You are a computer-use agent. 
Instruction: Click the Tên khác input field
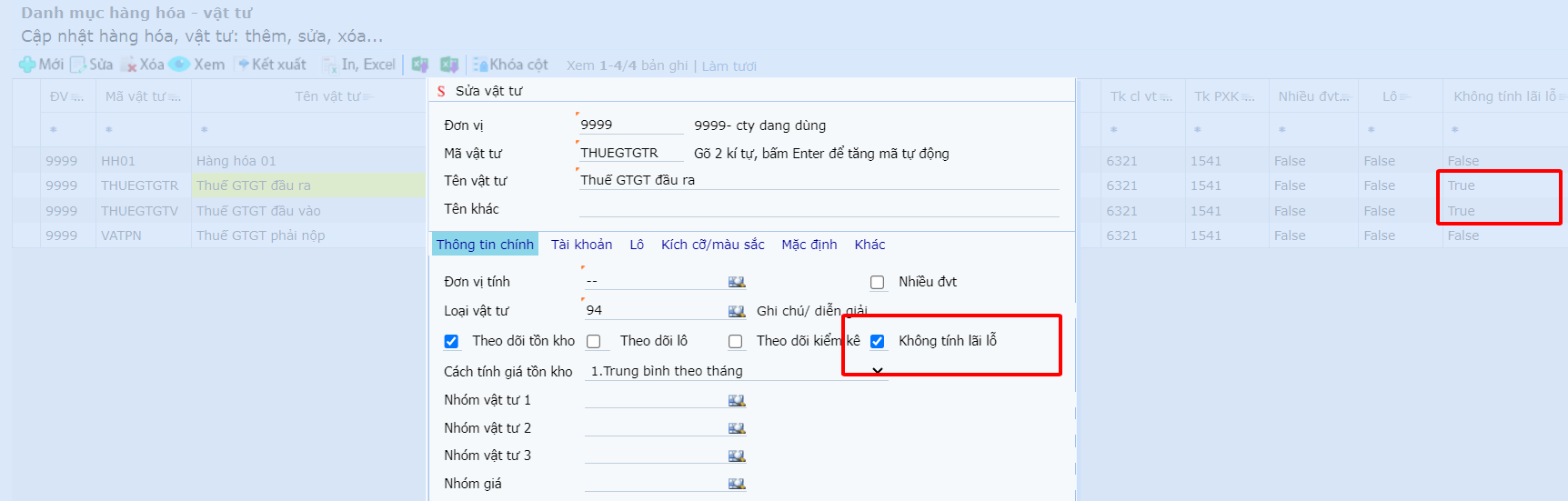(x=819, y=208)
